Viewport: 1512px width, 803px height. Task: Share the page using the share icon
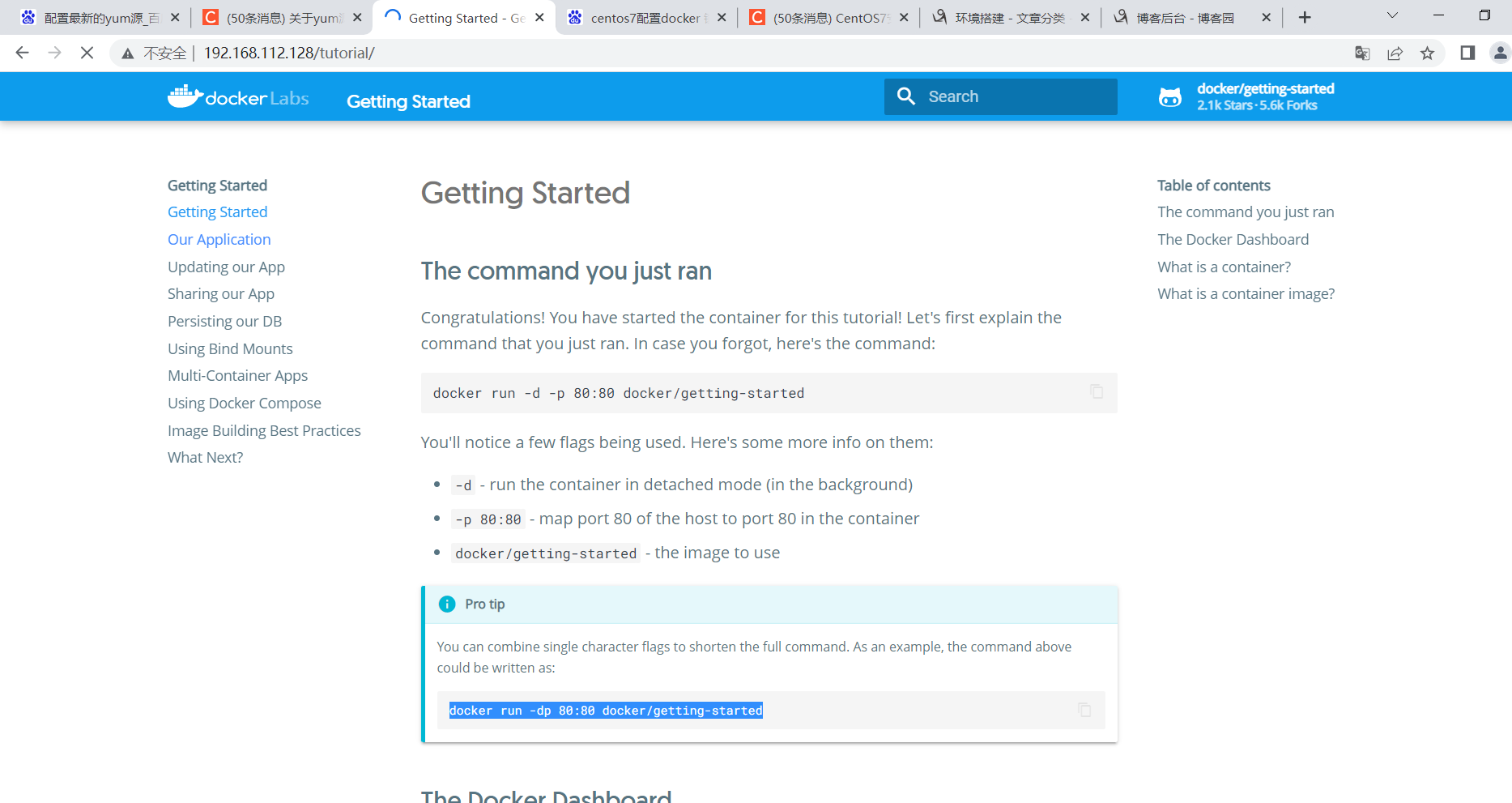pos(1395,53)
